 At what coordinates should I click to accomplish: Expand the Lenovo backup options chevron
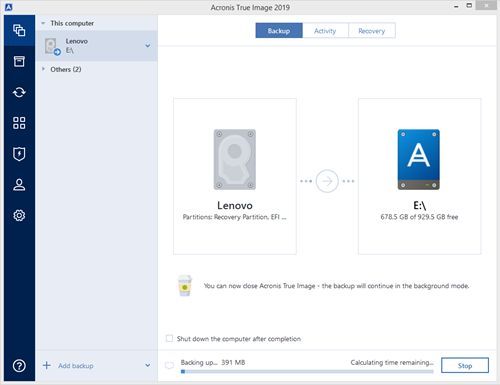[148, 46]
